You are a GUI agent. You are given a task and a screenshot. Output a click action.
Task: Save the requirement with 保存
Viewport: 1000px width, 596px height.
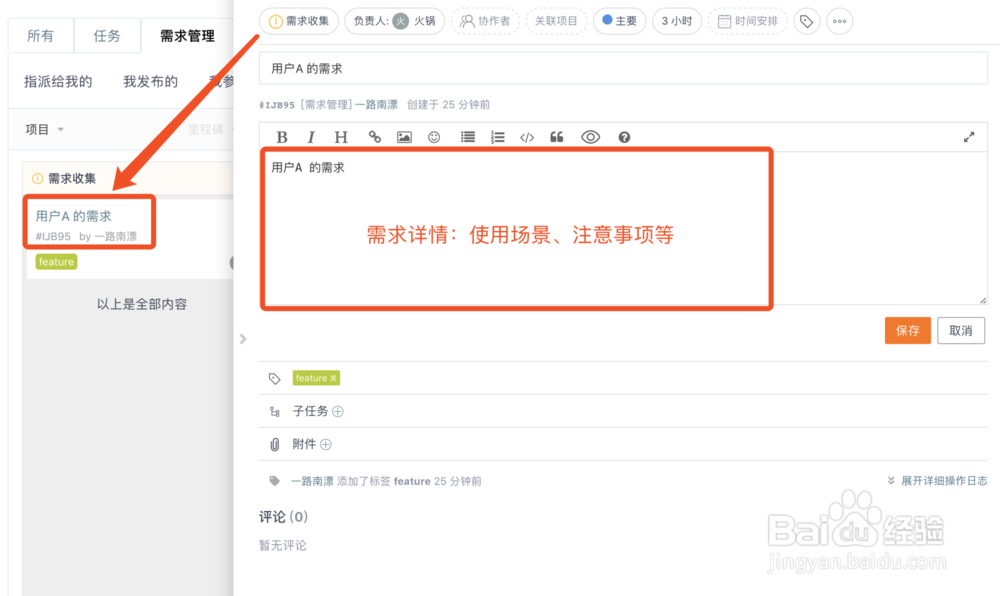(907, 330)
